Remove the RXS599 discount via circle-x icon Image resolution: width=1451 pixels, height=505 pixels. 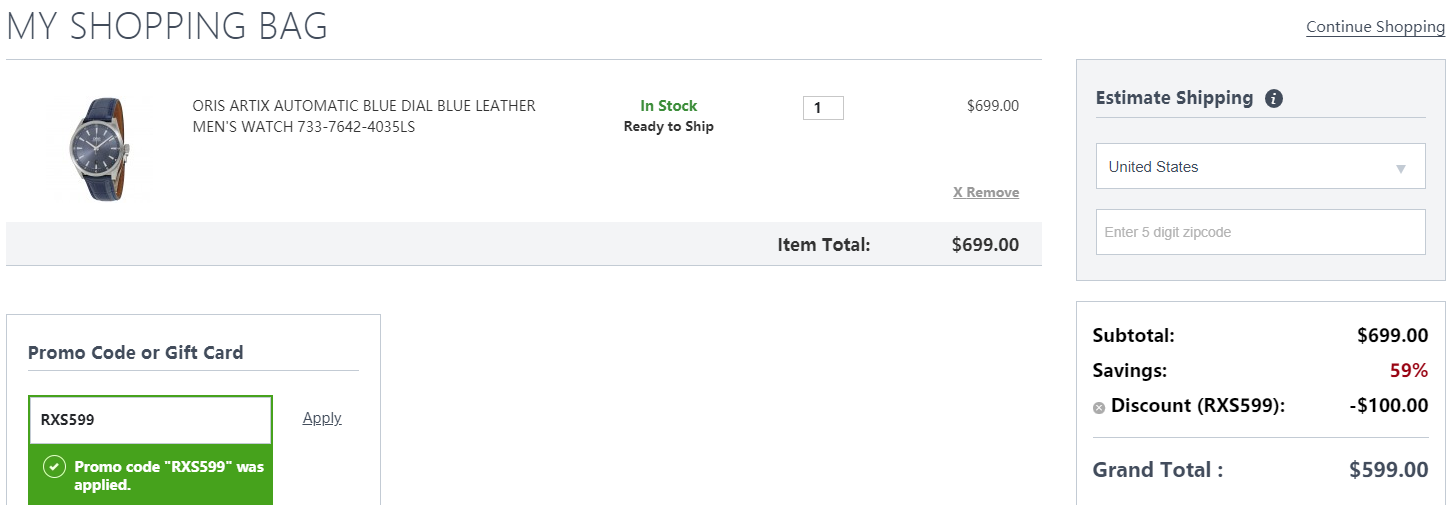(1099, 407)
